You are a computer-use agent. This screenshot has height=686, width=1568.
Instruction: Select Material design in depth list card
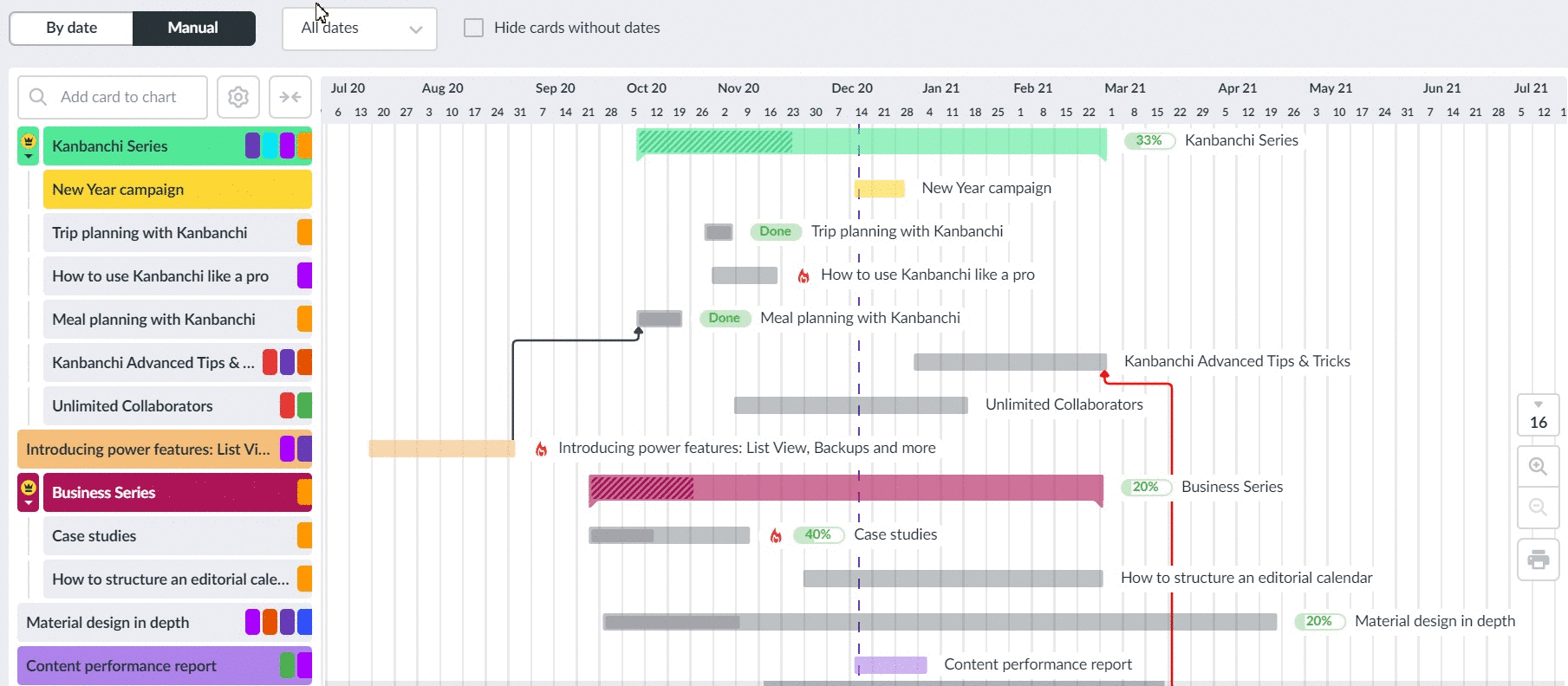(x=165, y=622)
